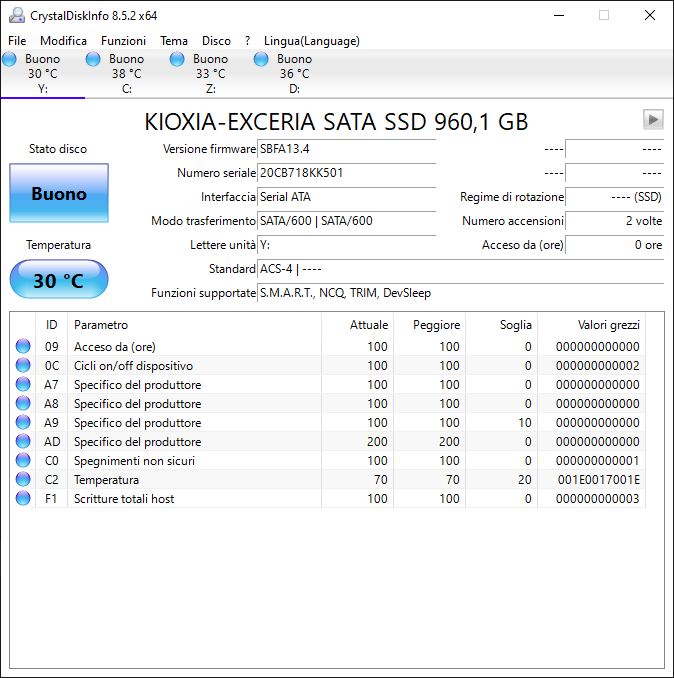Click the blue status orb for drive Z:
The image size is (674, 678).
[177, 59]
